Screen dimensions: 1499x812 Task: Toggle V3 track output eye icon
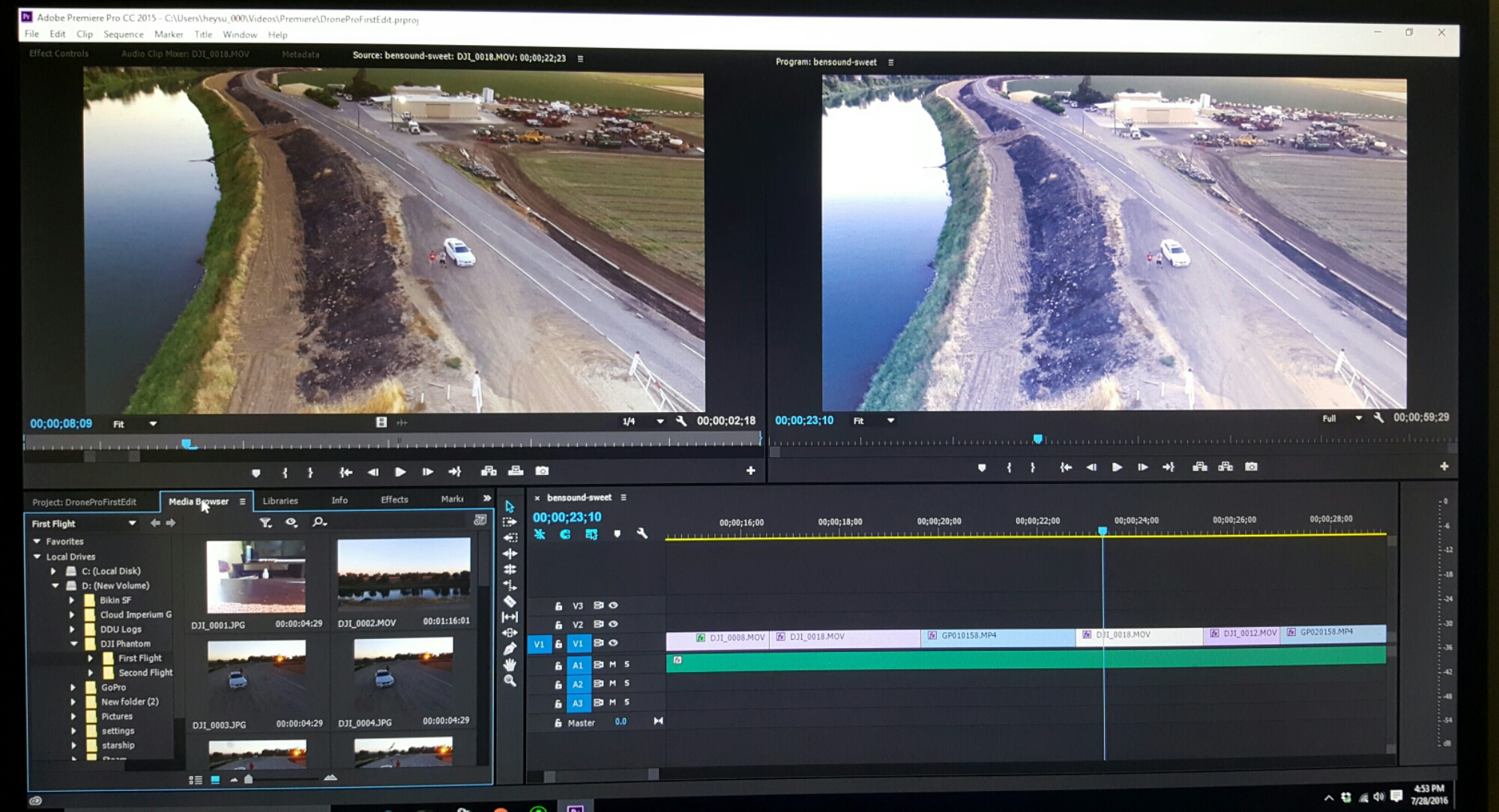(613, 605)
